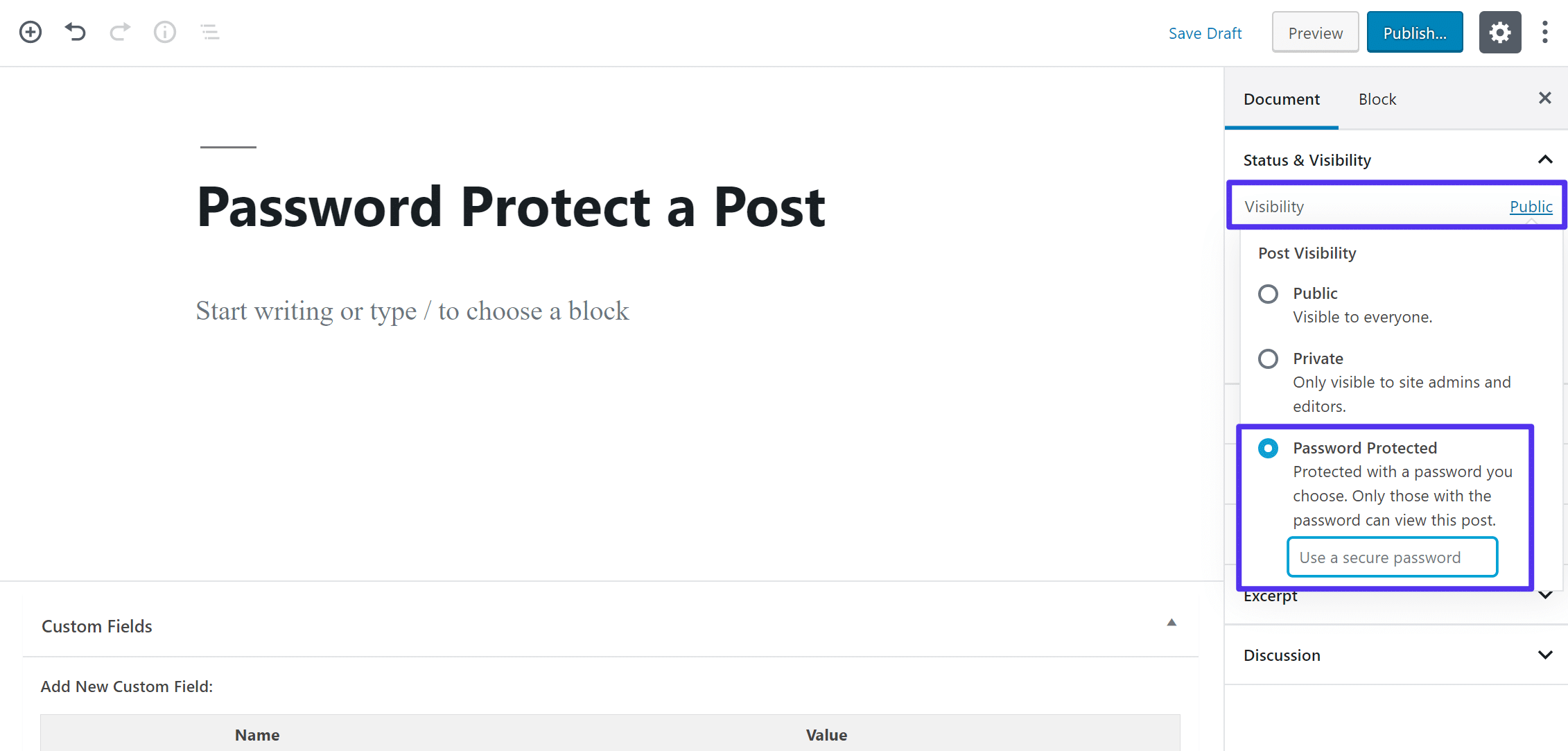Click the Preview button
Viewport: 1568px width, 751px height.
[1315, 33]
